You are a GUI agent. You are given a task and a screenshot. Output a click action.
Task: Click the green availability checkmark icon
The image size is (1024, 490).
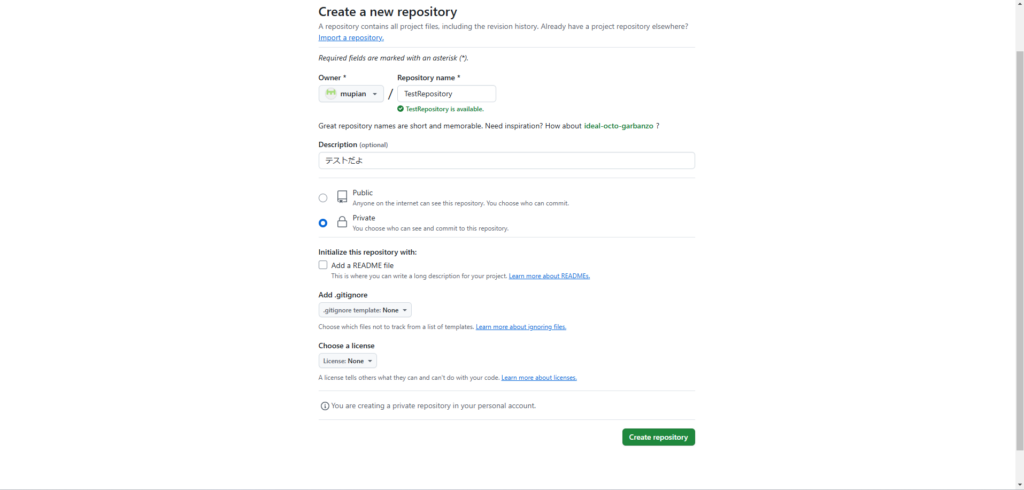(400, 109)
